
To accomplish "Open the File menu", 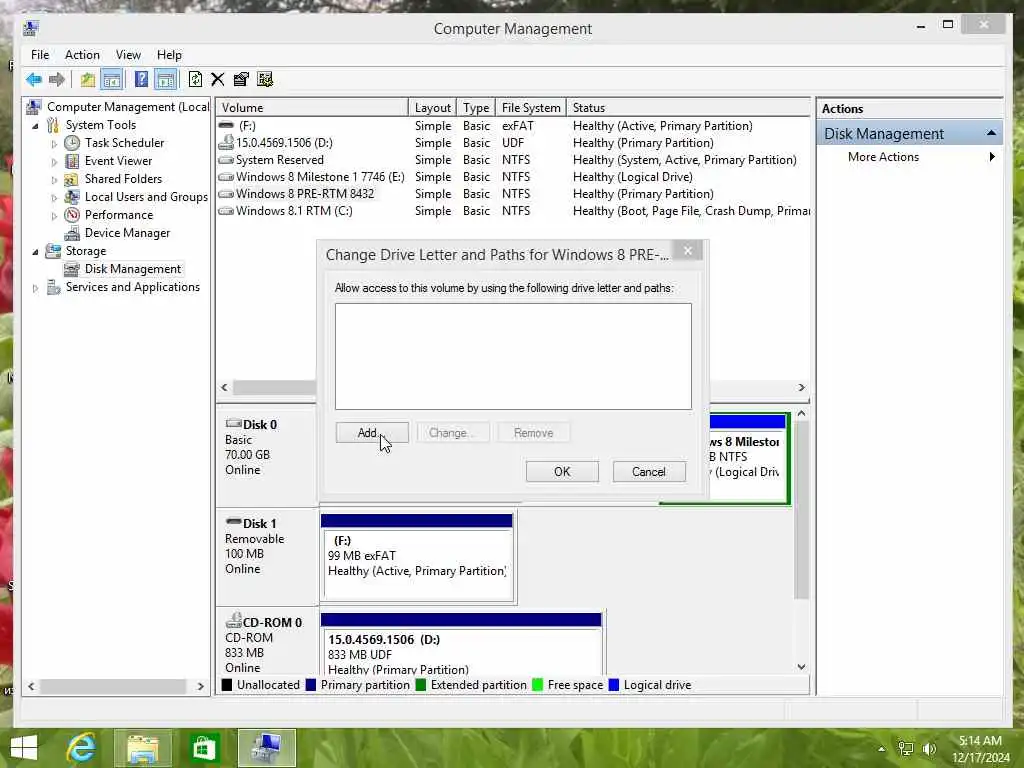I will pyautogui.click(x=40, y=55).
